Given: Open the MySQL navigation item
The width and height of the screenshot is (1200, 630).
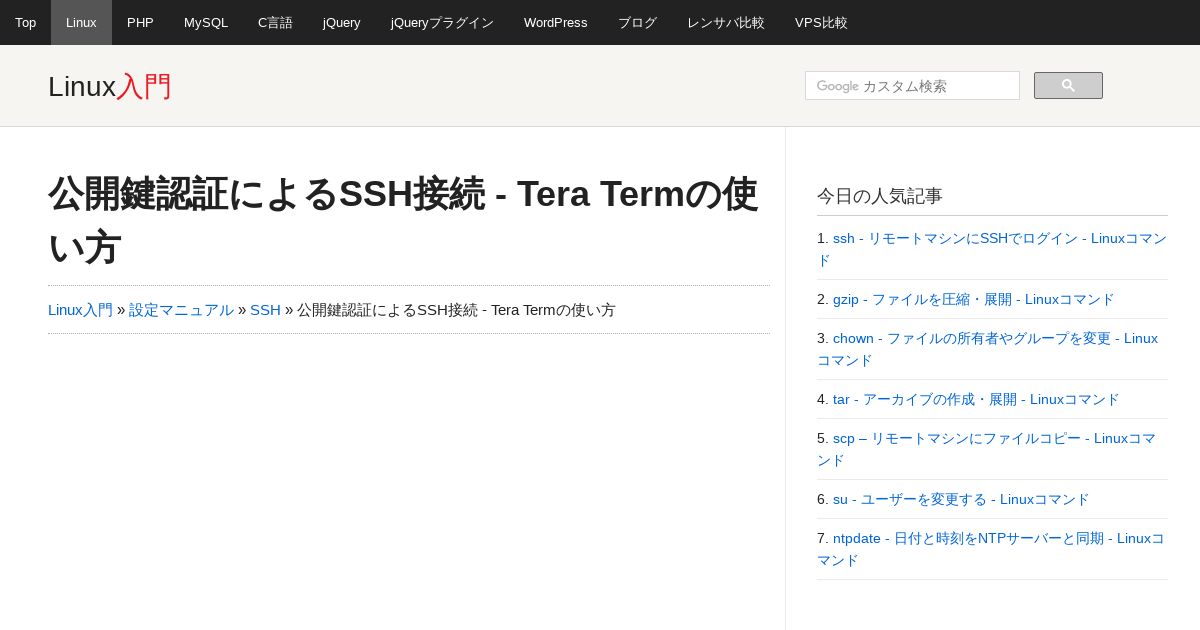Looking at the screenshot, I should (206, 22).
